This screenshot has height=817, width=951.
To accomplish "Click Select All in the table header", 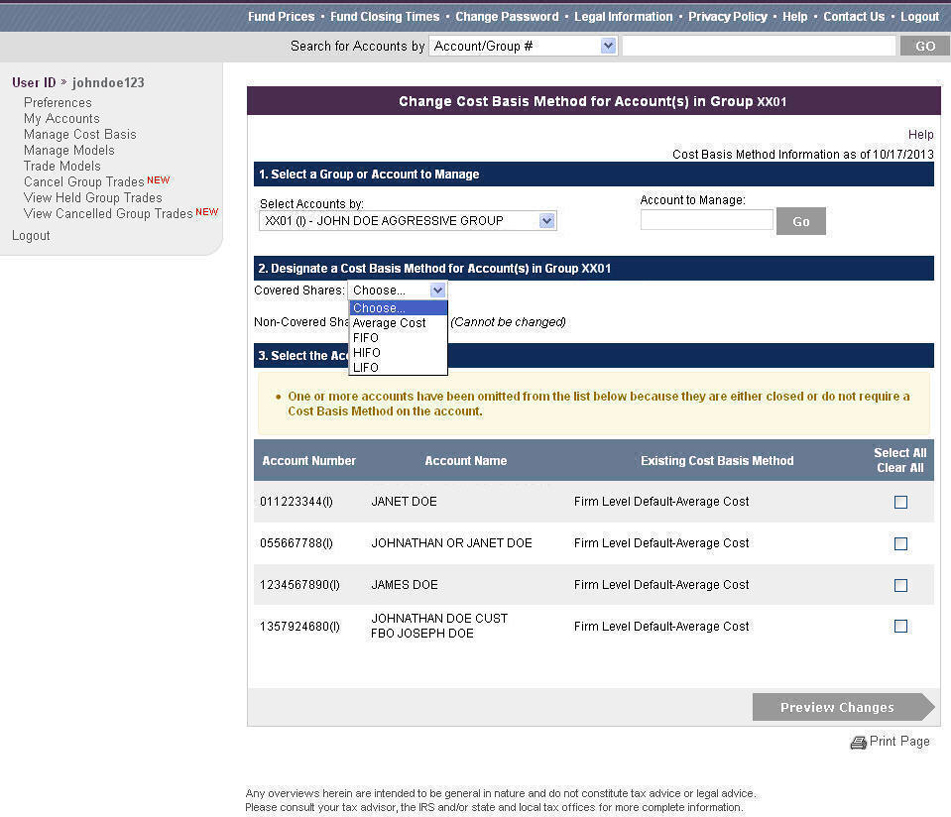I will (899, 453).
